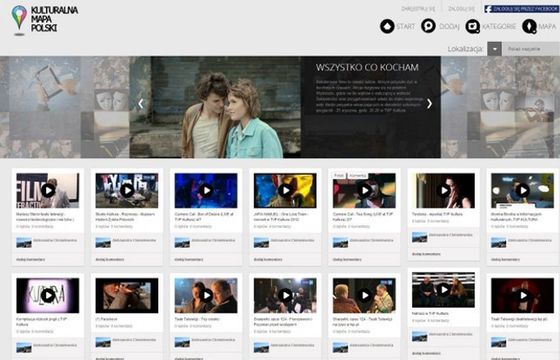Play the glowing KULTURA logo video

(x=48, y=295)
